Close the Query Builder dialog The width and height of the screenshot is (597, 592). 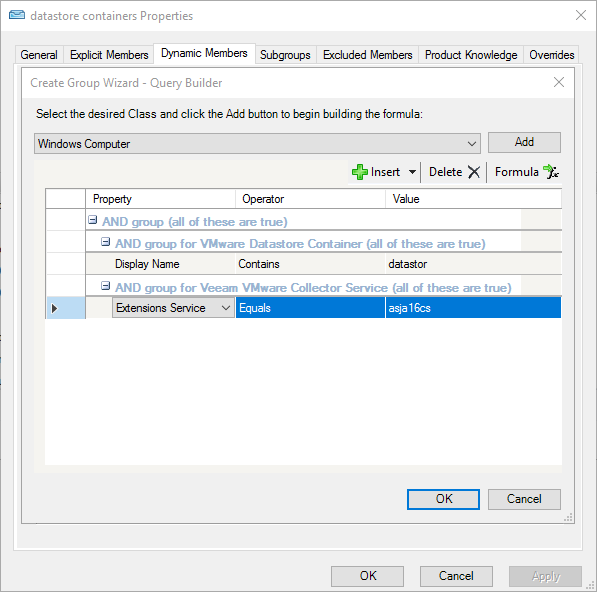(x=559, y=82)
